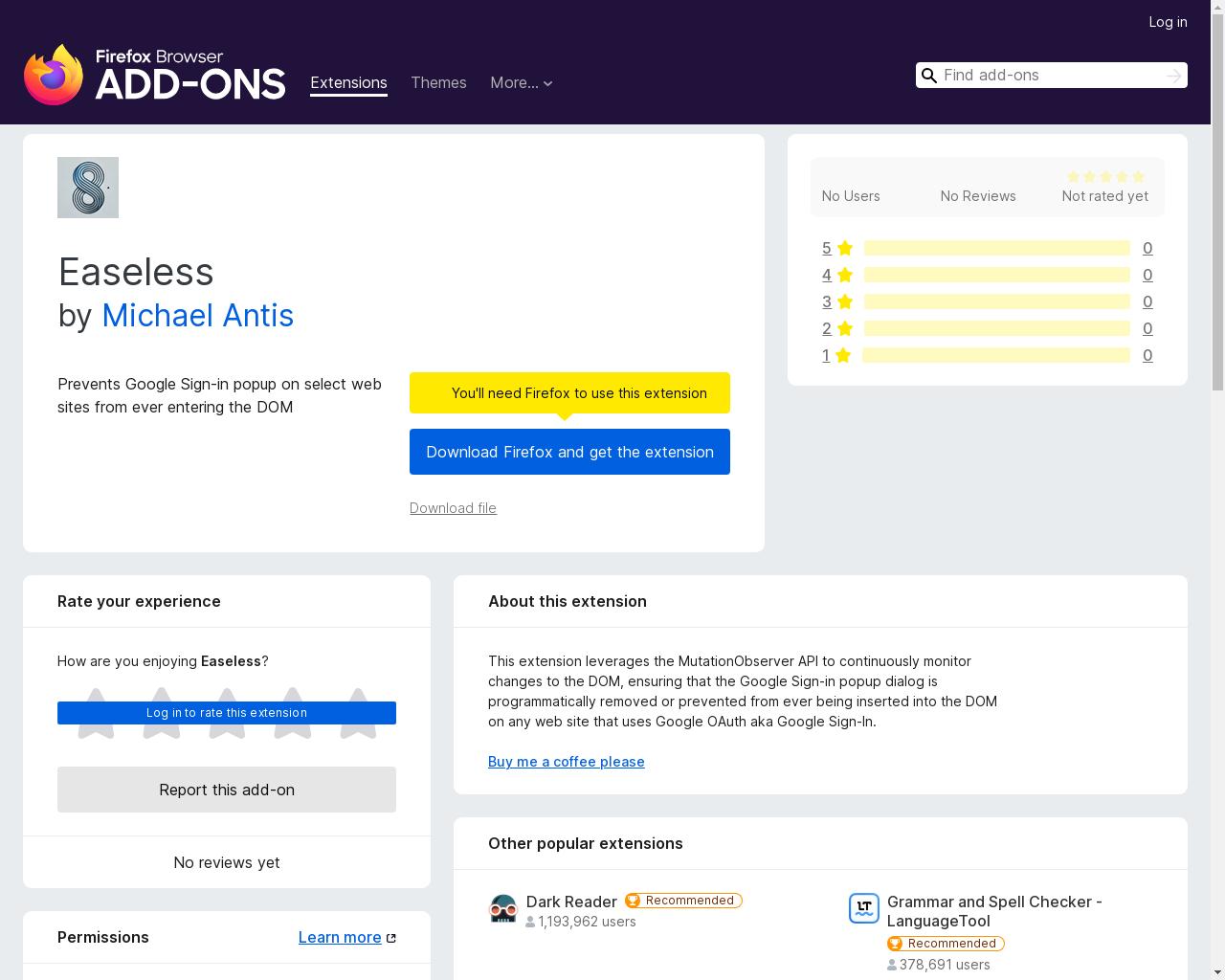This screenshot has width=1225, height=980.
Task: Click the Recommended badge under LanguageTool
Action: (946, 944)
